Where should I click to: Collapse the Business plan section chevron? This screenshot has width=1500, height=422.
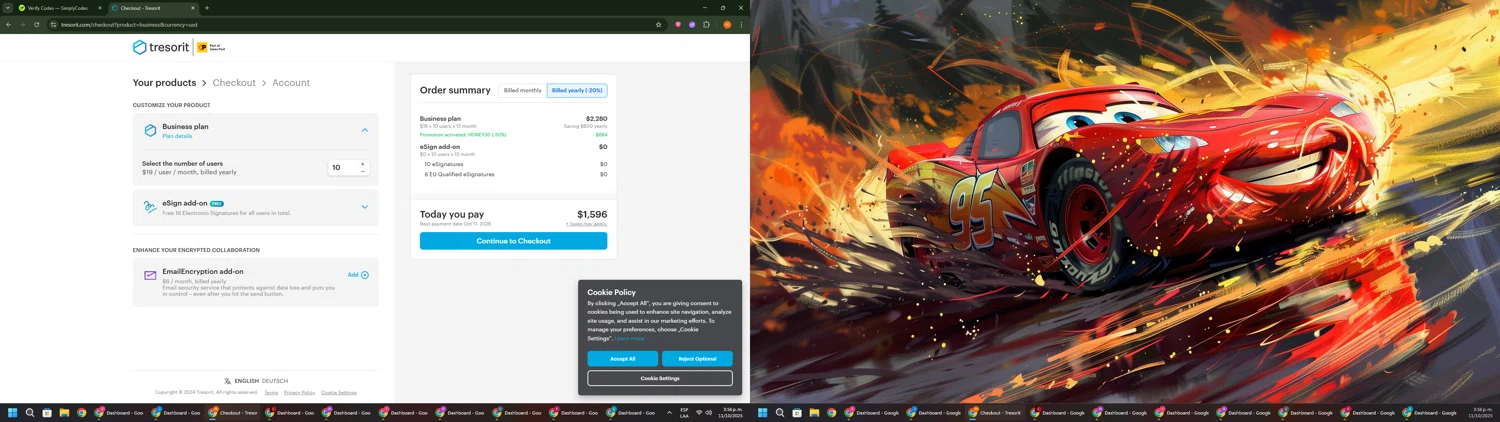click(364, 130)
